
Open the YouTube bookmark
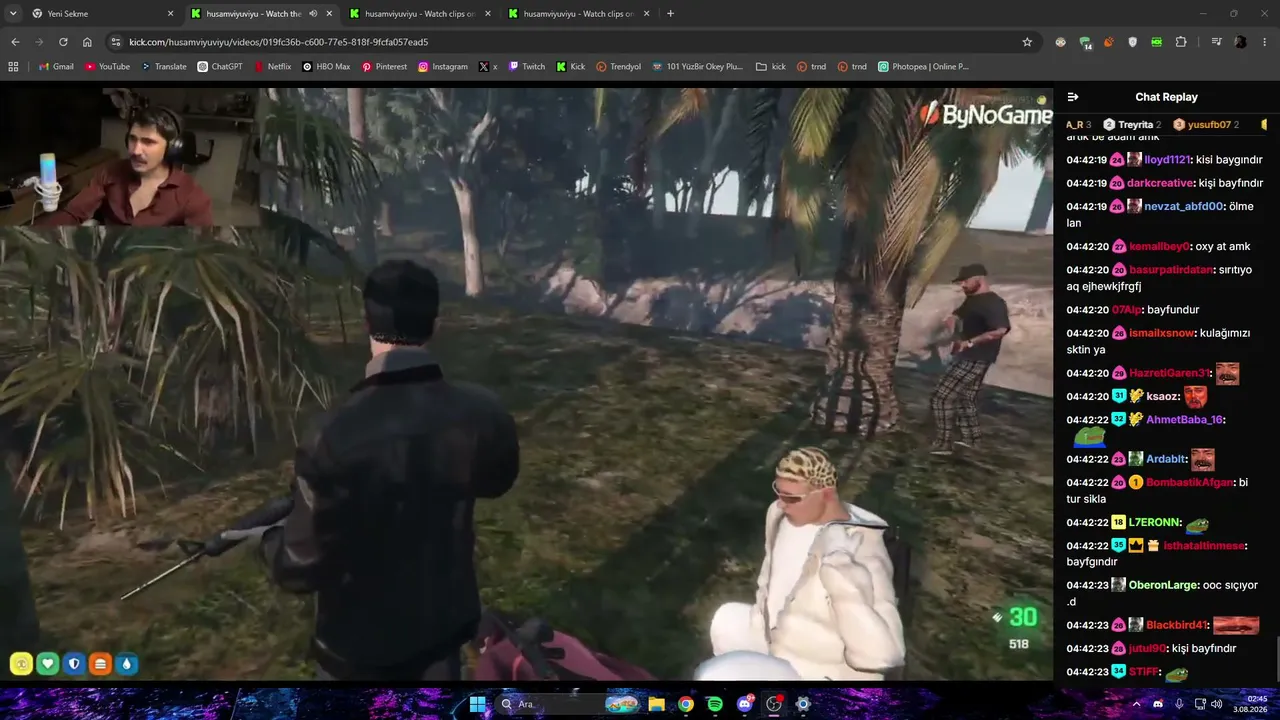108,67
